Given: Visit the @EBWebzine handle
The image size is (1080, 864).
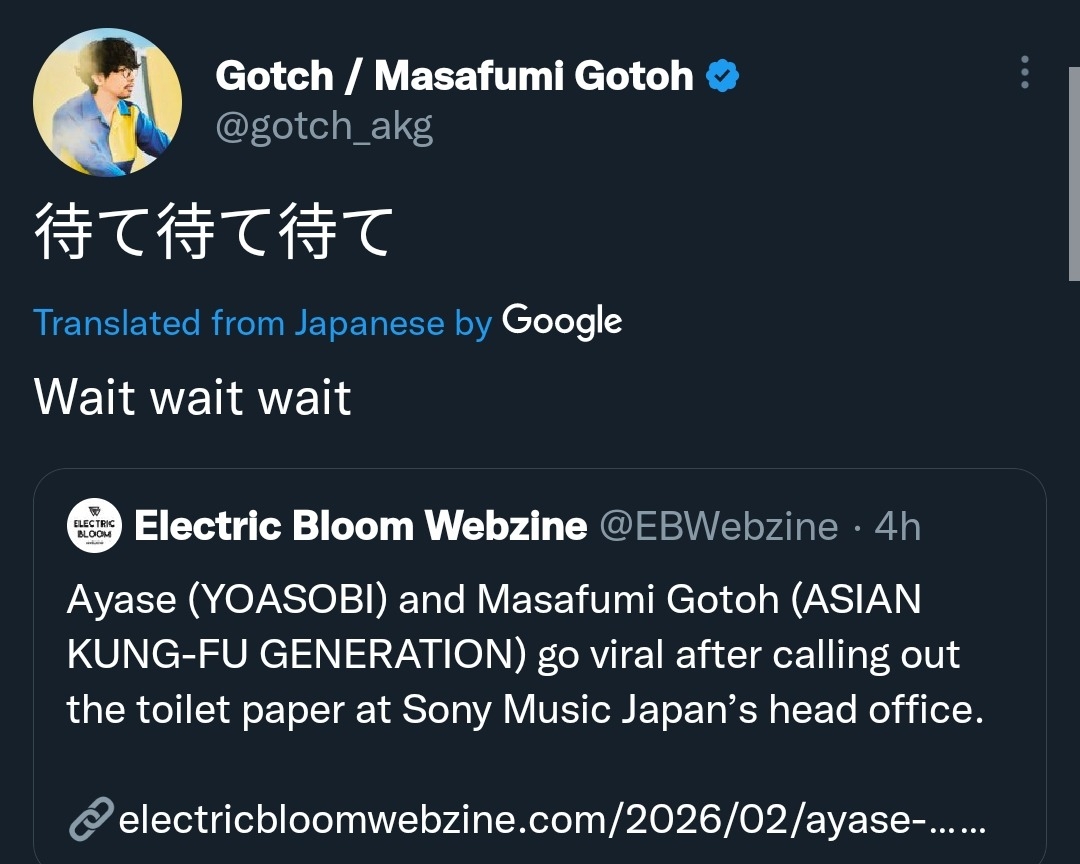Looking at the screenshot, I should [718, 526].
